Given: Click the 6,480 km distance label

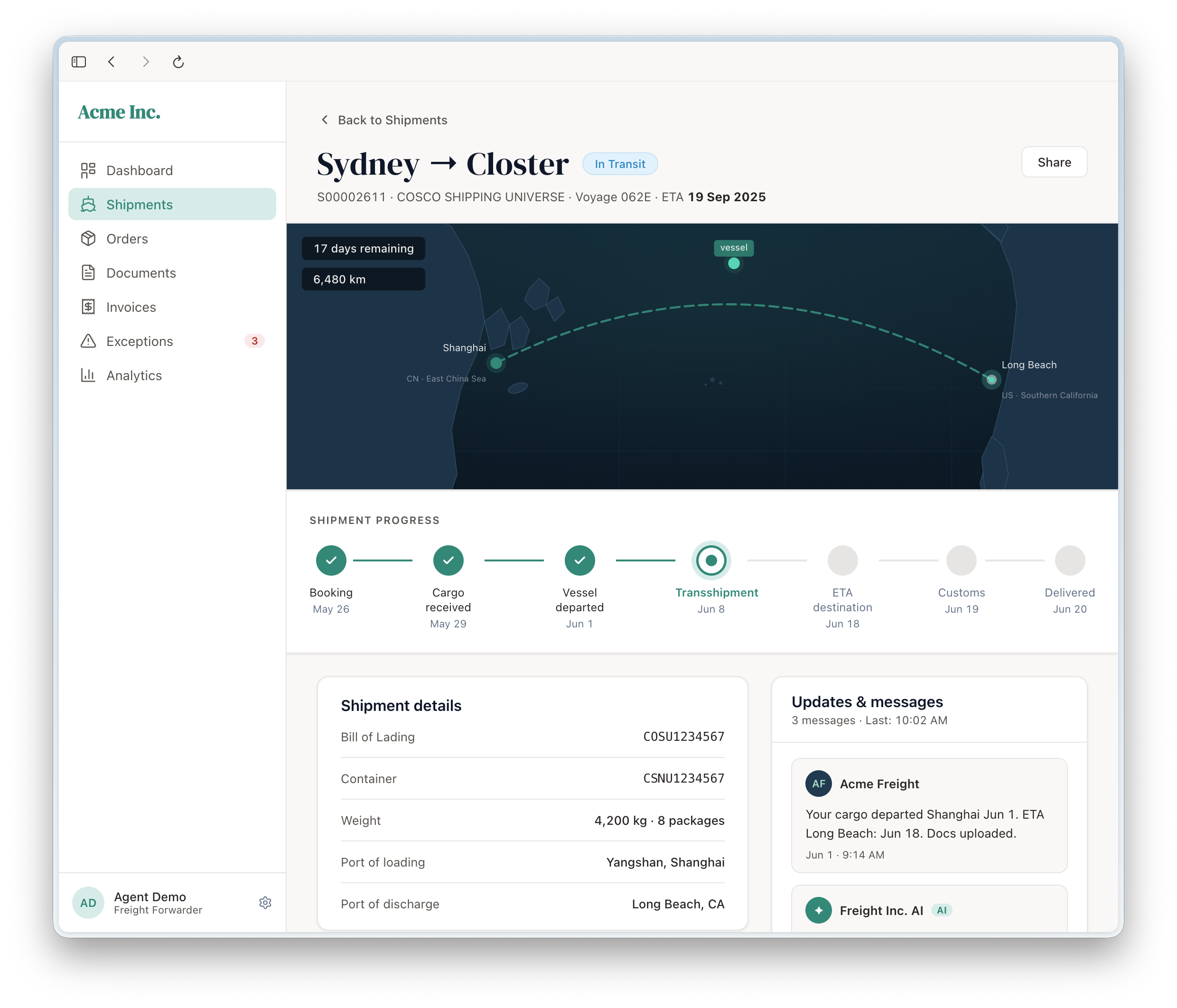Looking at the screenshot, I should [x=364, y=280].
